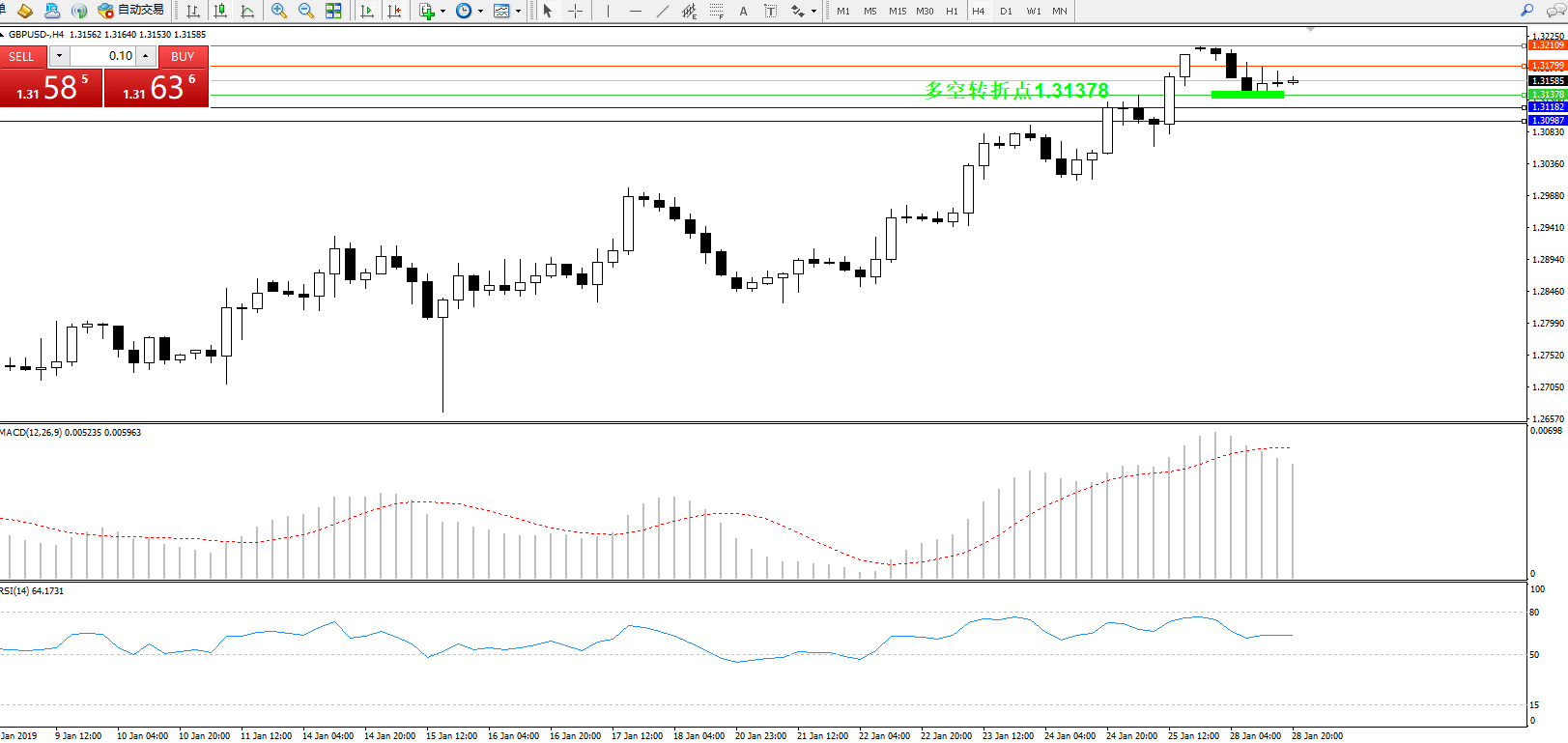
Task: Toggle the 自动交易 auto trading button
Action: point(131,11)
